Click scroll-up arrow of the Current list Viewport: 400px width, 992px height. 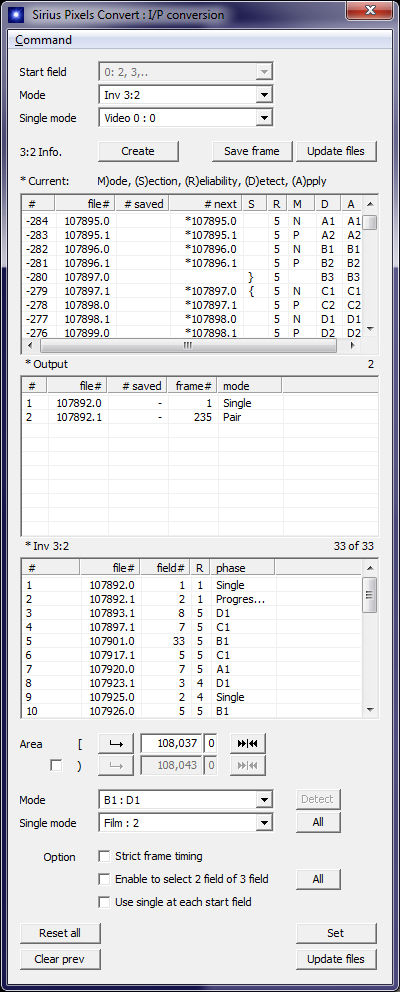point(371,204)
